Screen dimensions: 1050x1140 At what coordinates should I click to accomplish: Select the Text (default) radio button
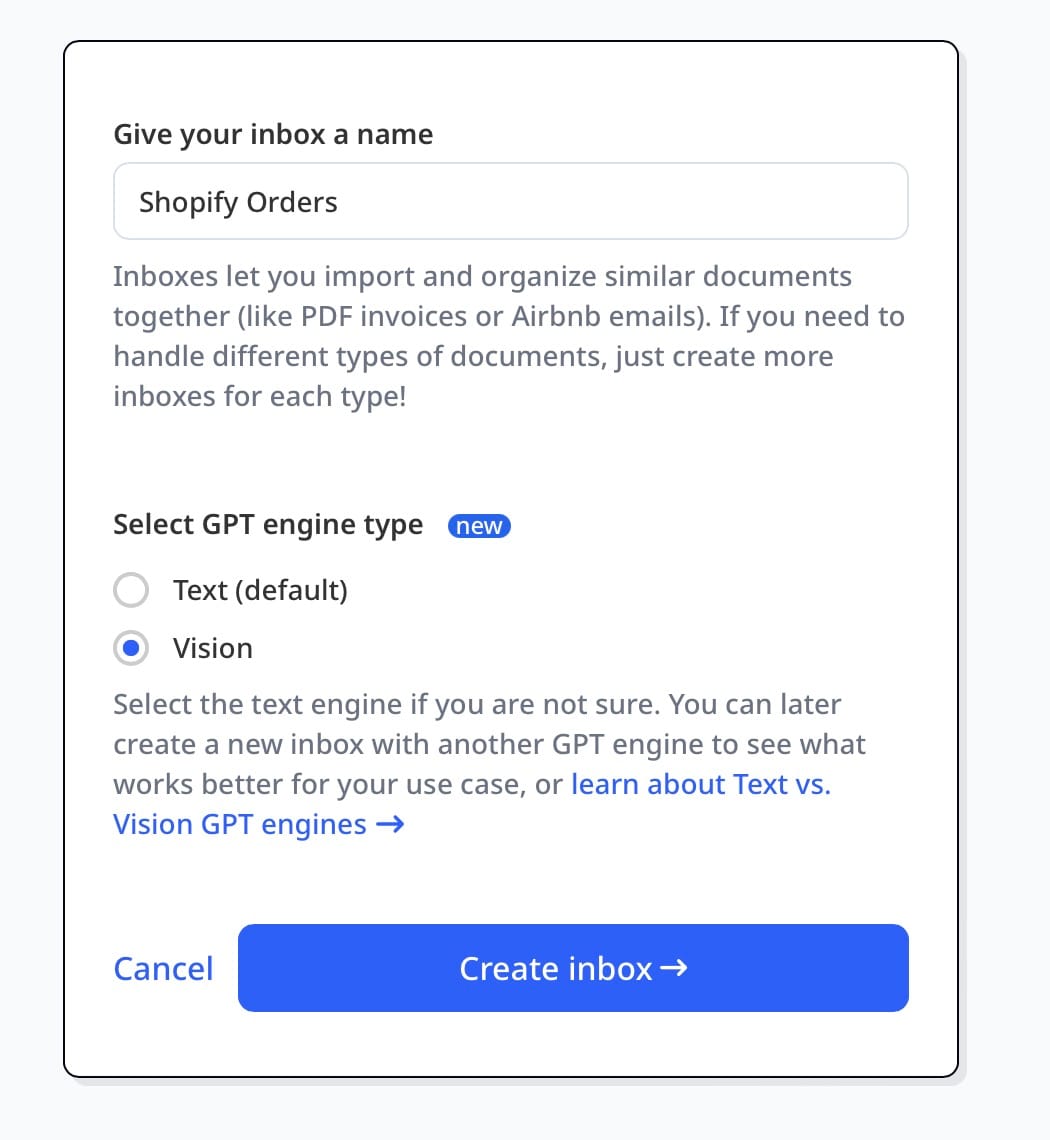click(x=131, y=591)
